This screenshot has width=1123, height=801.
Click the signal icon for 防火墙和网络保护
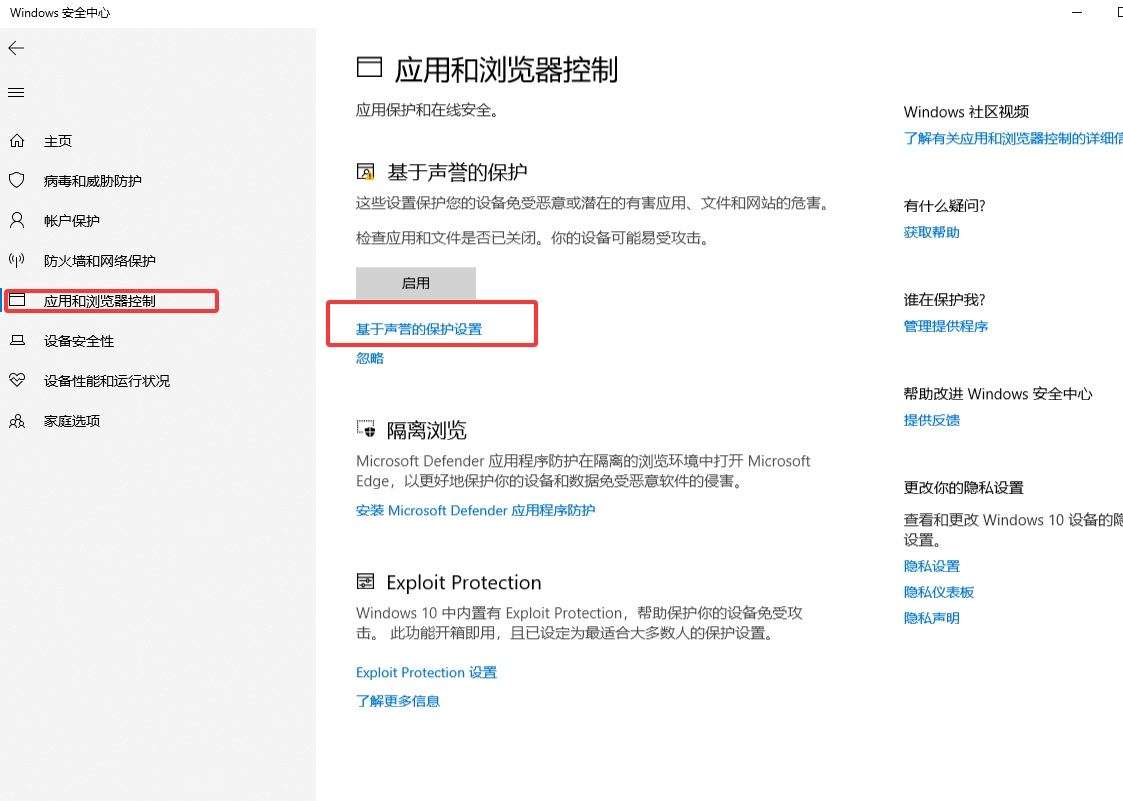(16, 260)
